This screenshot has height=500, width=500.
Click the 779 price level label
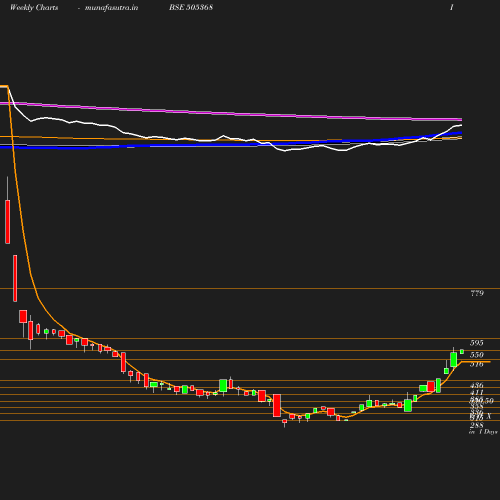tap(477, 293)
